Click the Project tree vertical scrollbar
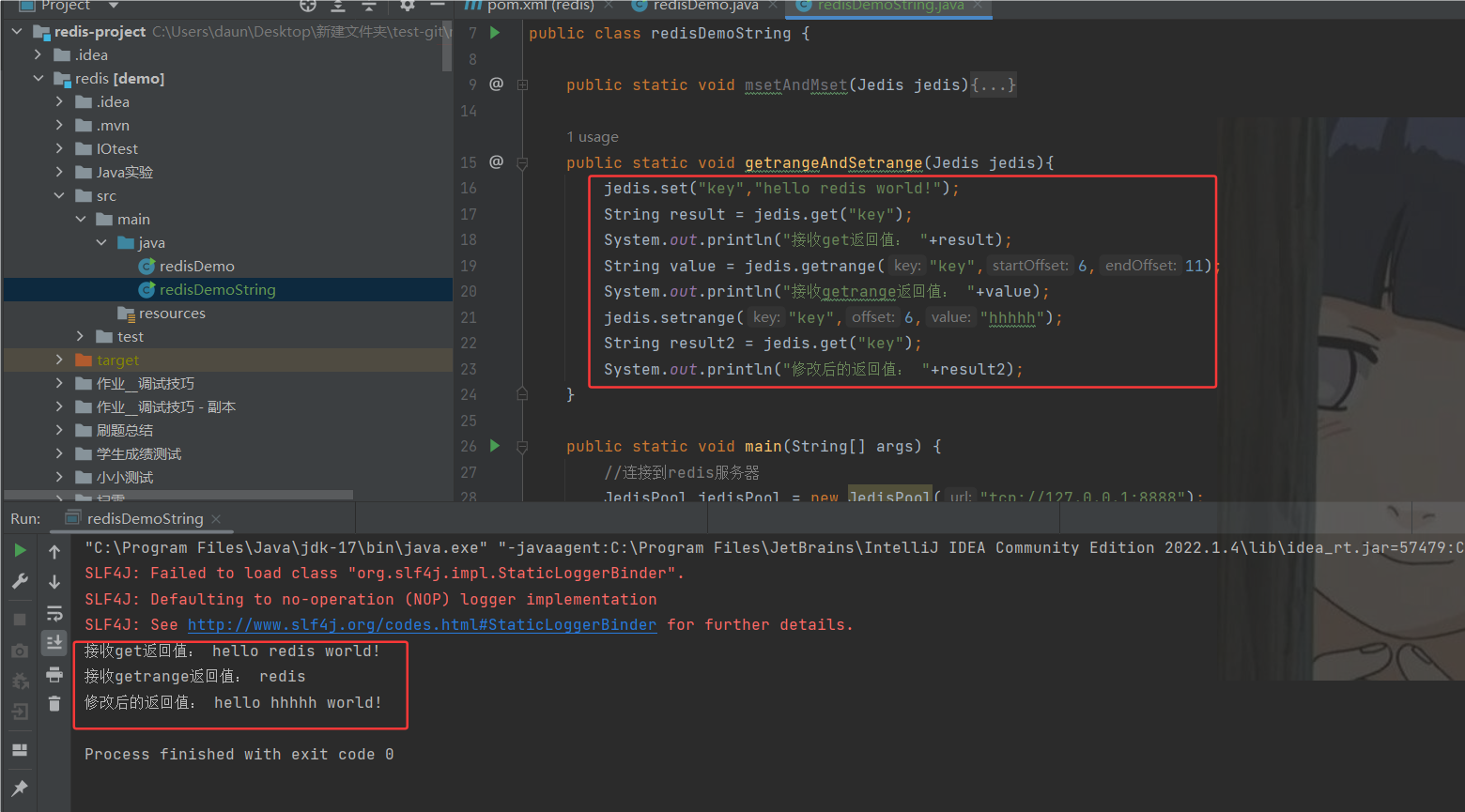Image resolution: width=1465 pixels, height=812 pixels. 447,44
